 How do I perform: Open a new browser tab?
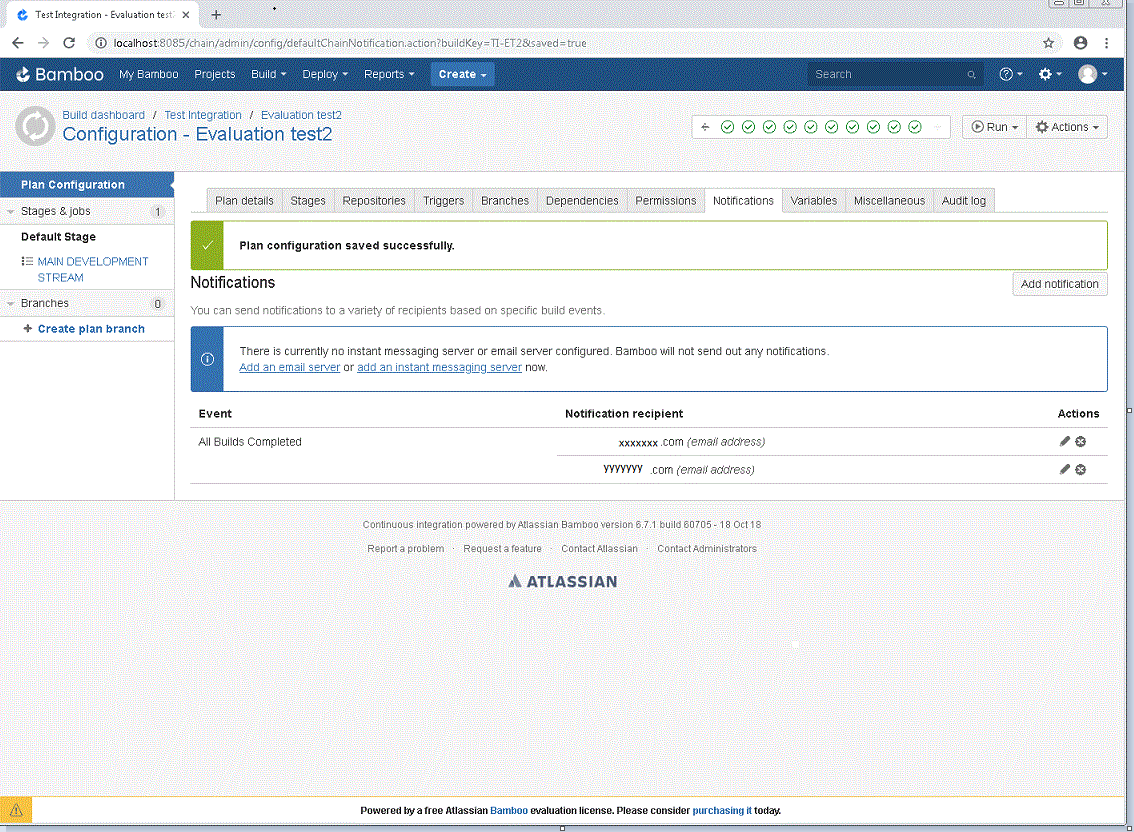(x=216, y=14)
